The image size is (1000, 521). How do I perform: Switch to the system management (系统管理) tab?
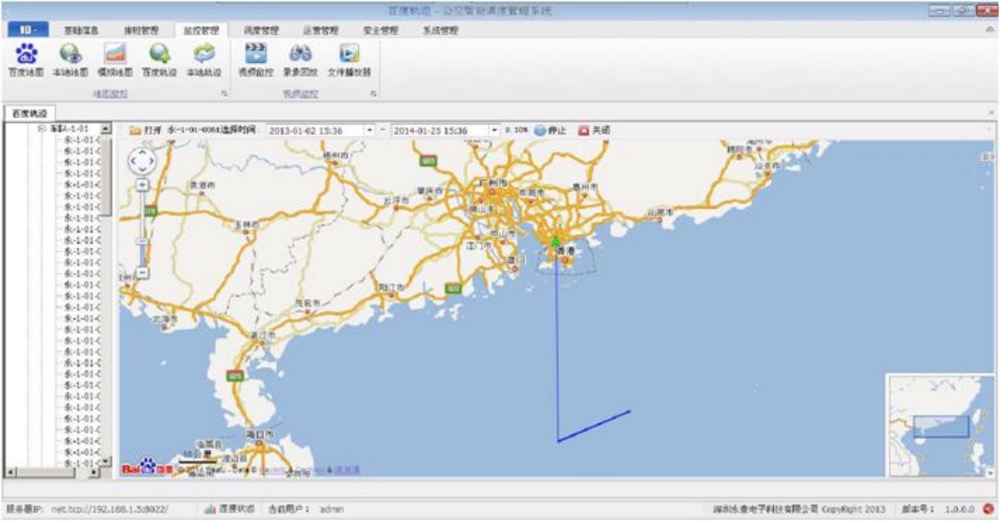pyautogui.click(x=441, y=31)
